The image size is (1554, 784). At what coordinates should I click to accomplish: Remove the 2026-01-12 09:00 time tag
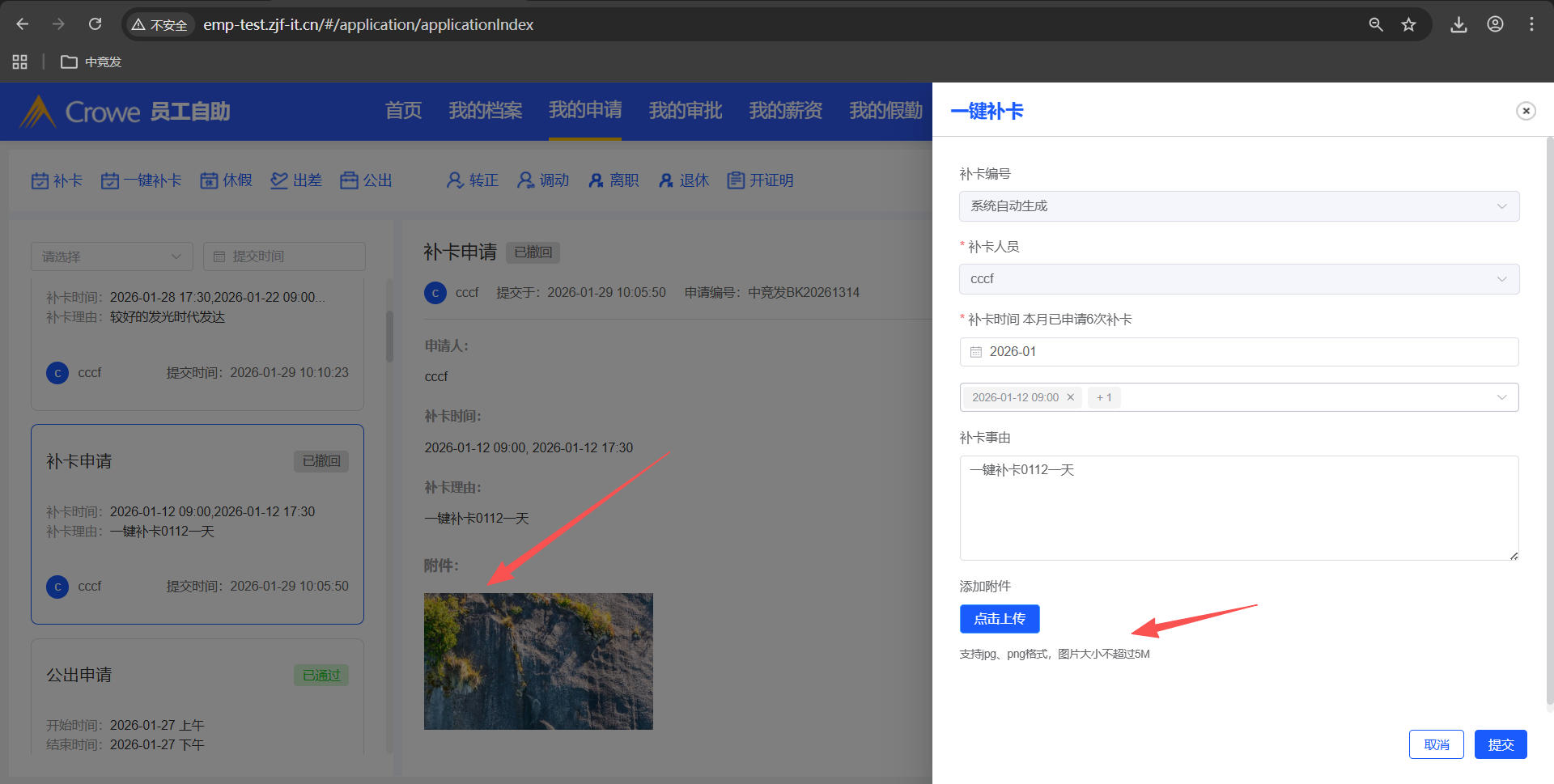pos(1070,397)
